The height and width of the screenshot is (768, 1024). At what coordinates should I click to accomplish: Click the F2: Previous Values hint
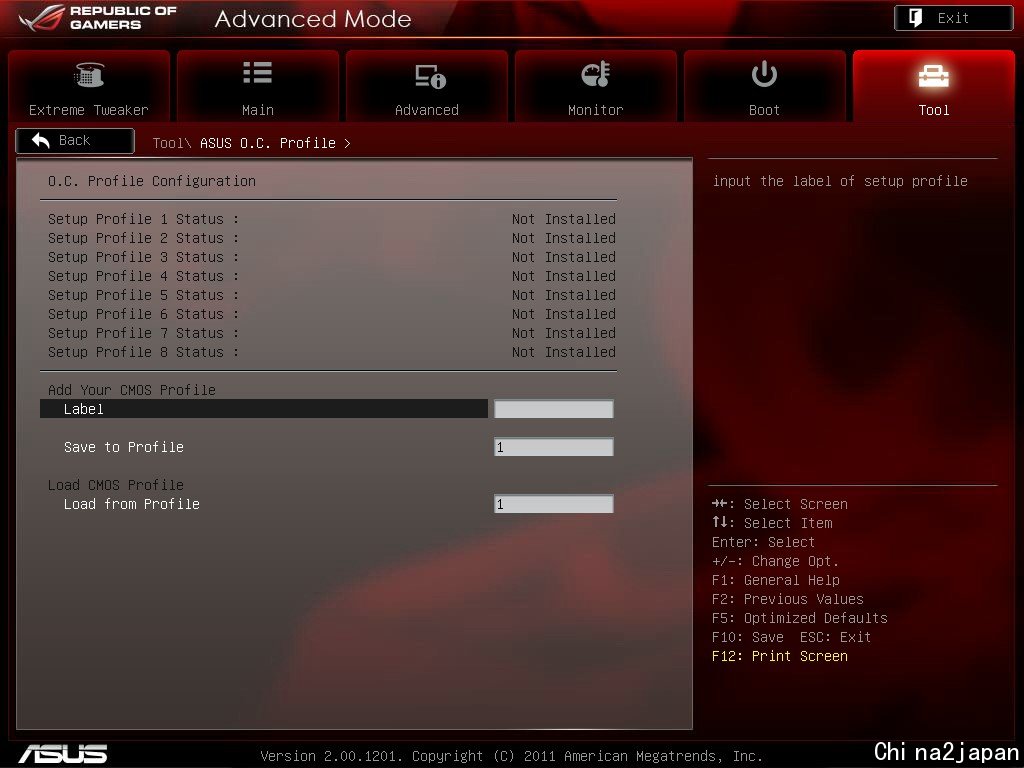pos(788,599)
